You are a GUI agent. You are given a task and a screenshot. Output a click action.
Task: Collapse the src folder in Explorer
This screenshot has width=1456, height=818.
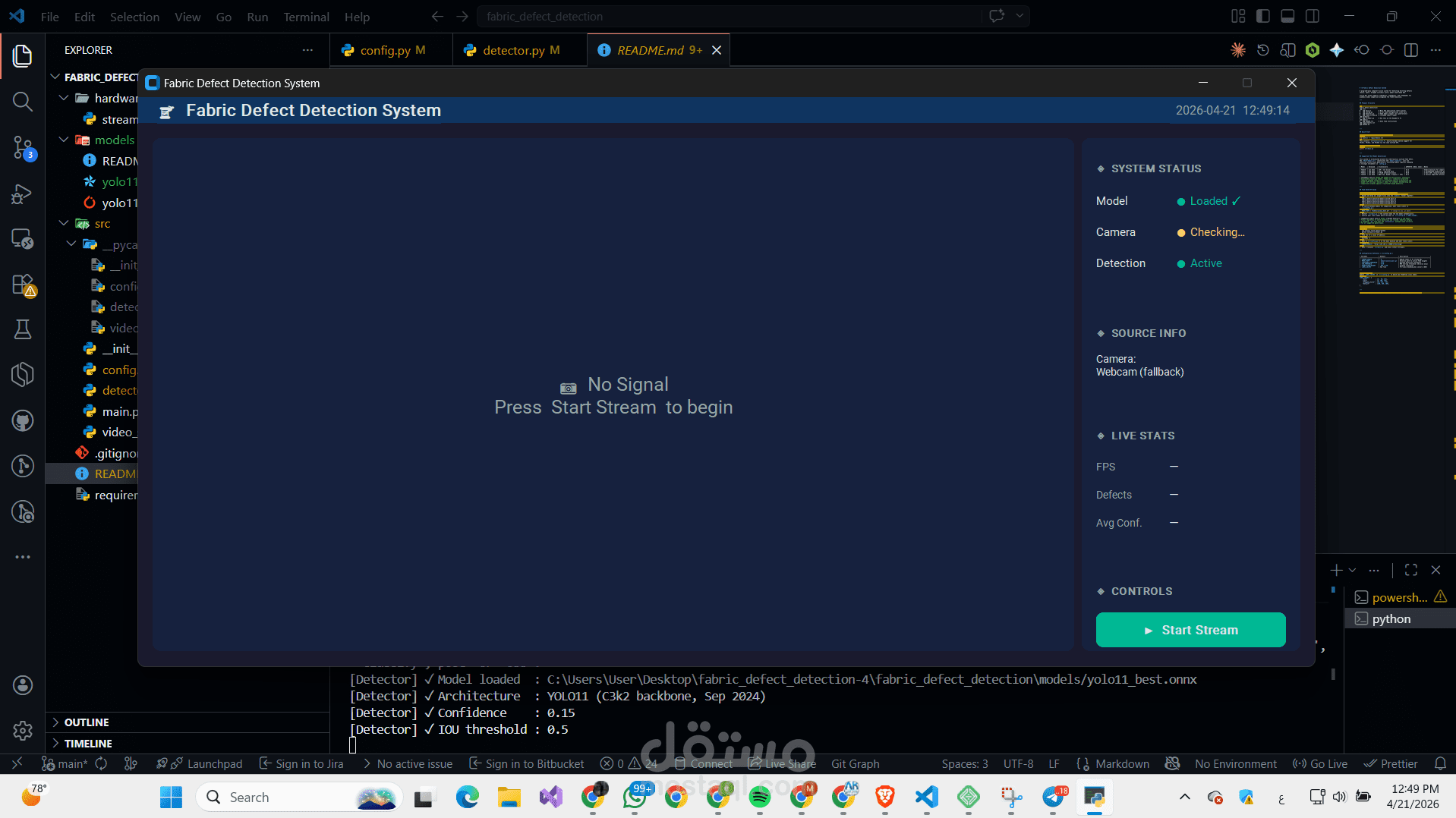click(x=64, y=223)
